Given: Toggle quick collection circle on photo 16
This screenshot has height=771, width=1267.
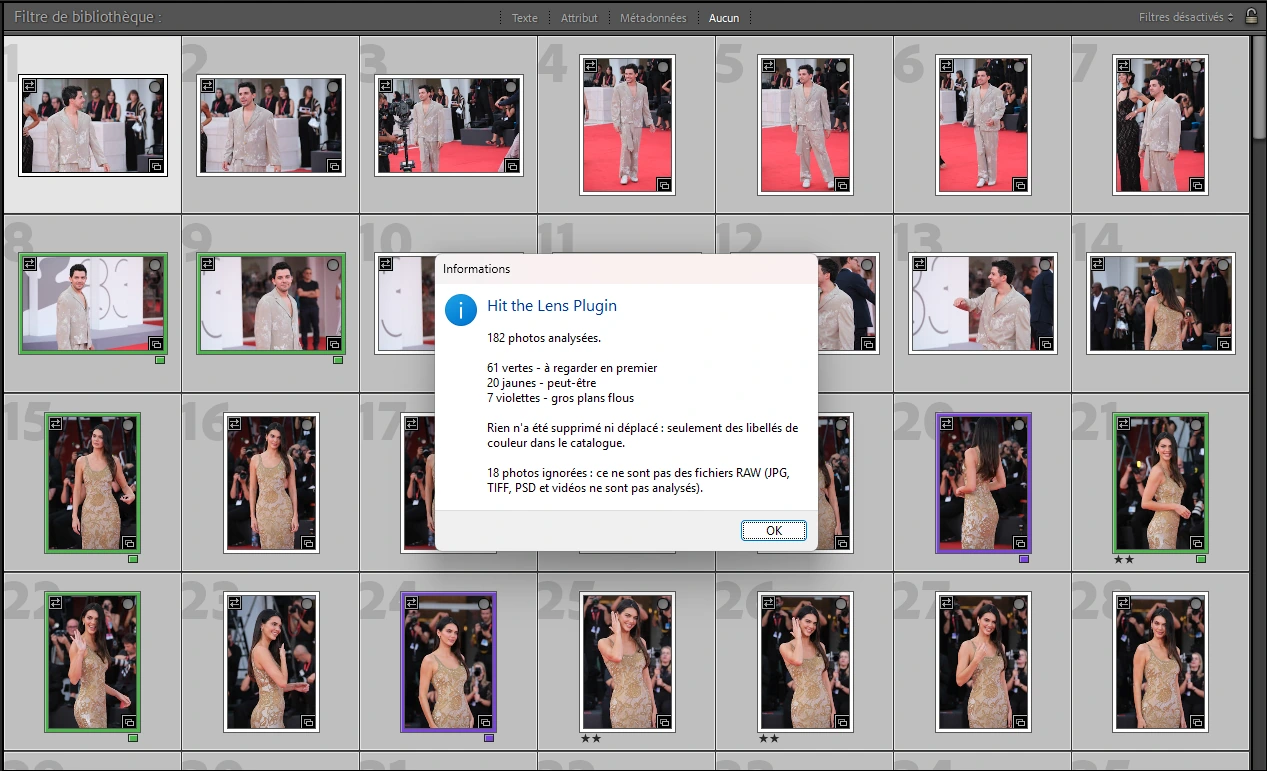Looking at the screenshot, I should pos(307,424).
